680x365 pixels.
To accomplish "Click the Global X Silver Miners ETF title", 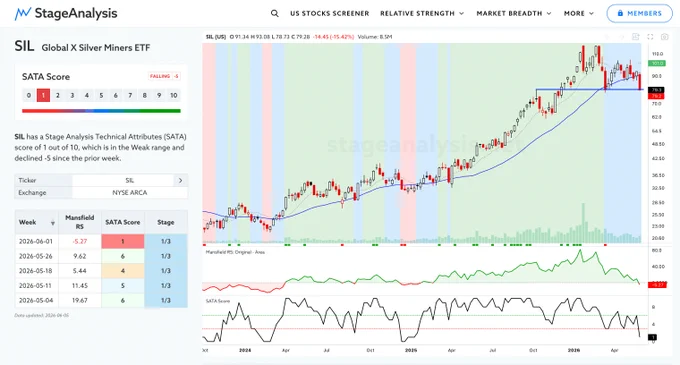I will (96, 48).
